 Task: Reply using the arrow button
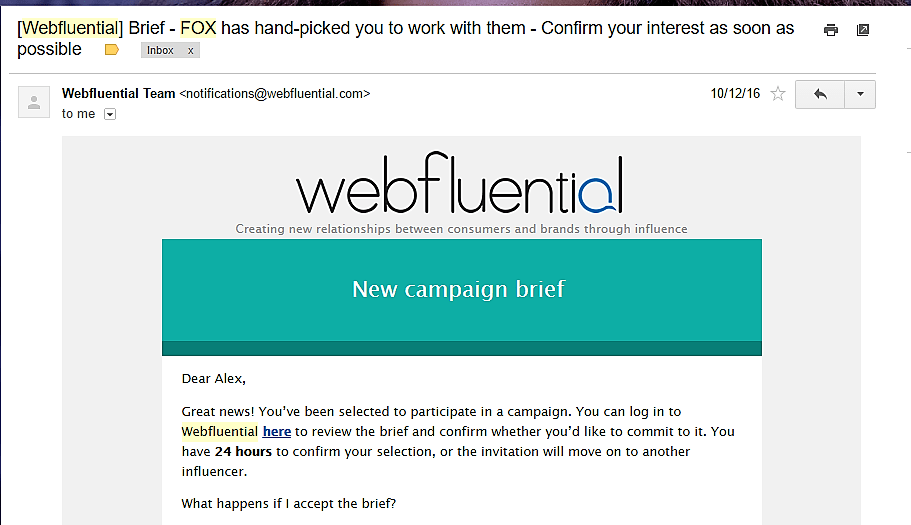point(820,94)
